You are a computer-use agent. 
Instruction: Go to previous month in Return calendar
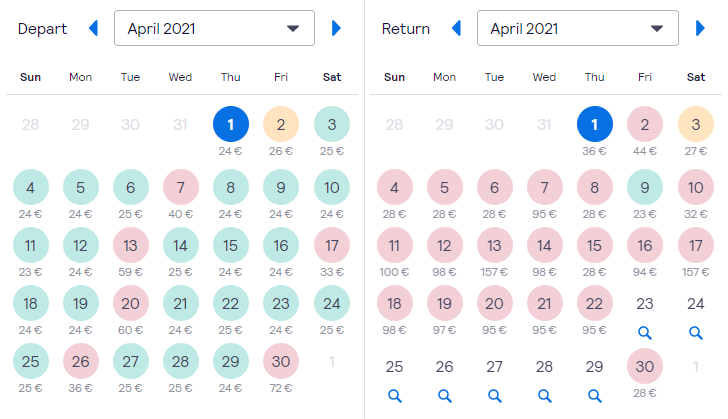tap(457, 28)
